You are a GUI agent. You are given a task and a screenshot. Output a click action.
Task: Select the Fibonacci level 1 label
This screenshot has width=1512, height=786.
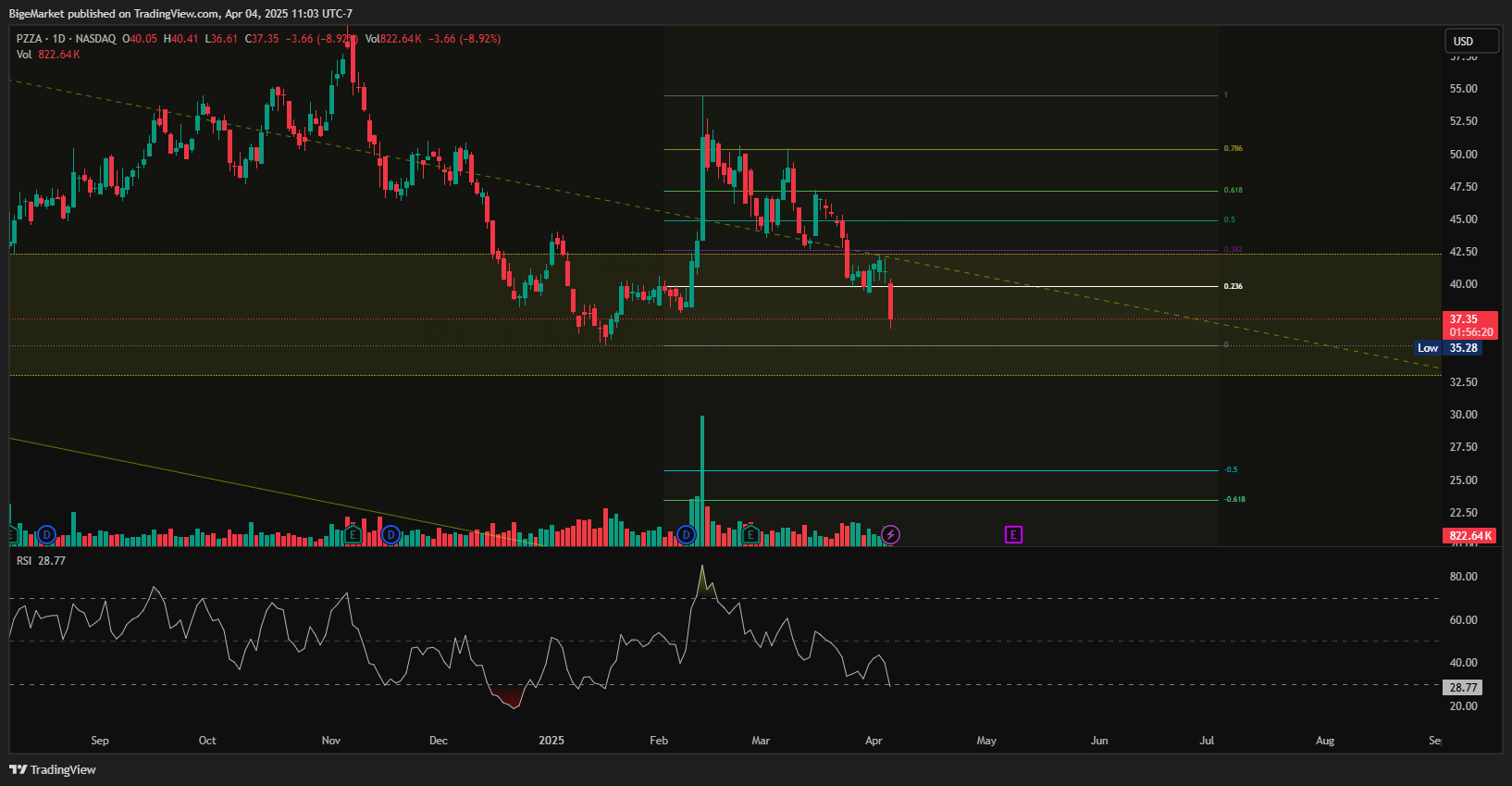click(x=1226, y=94)
